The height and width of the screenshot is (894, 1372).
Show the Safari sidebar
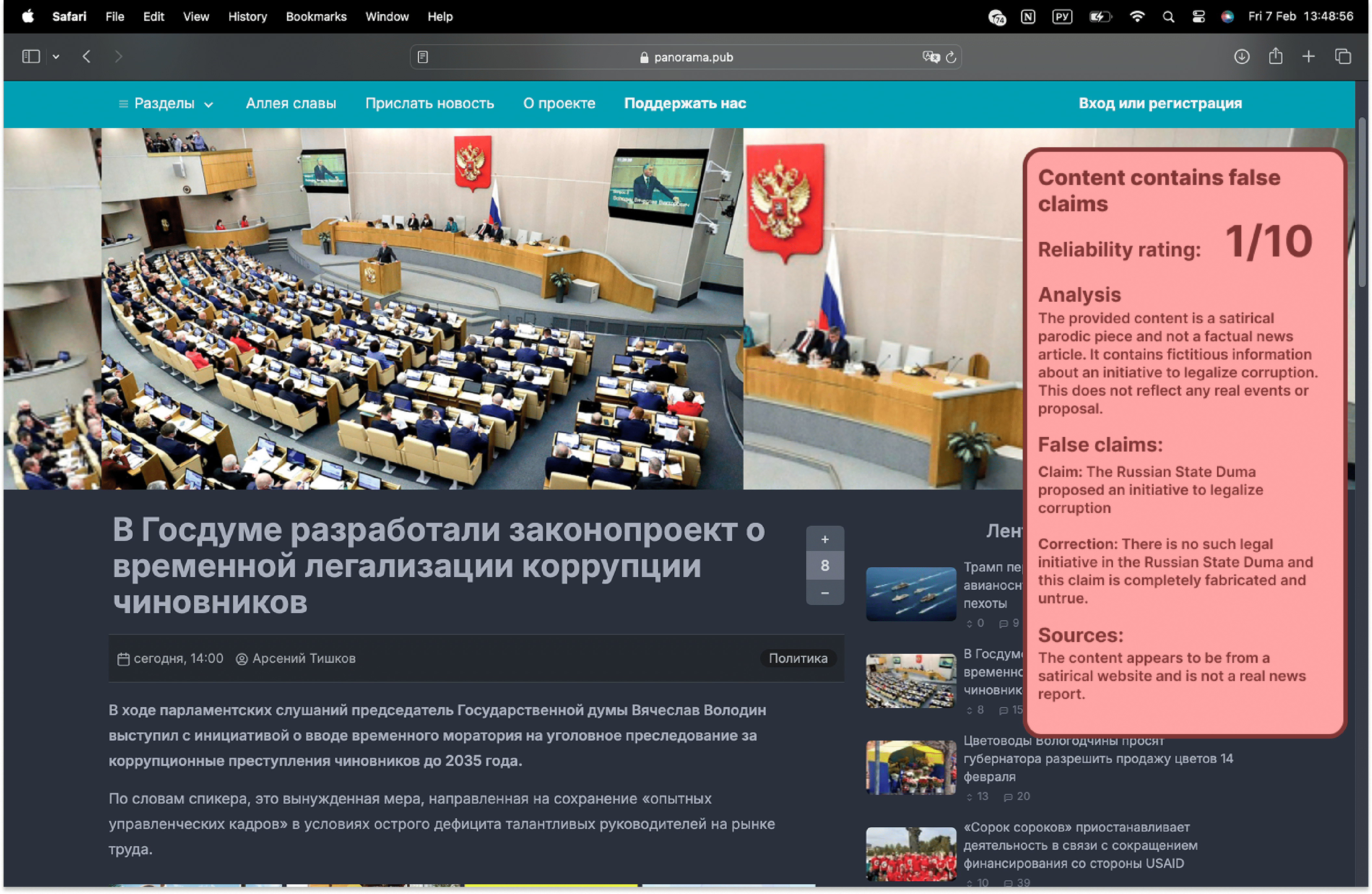coord(31,57)
